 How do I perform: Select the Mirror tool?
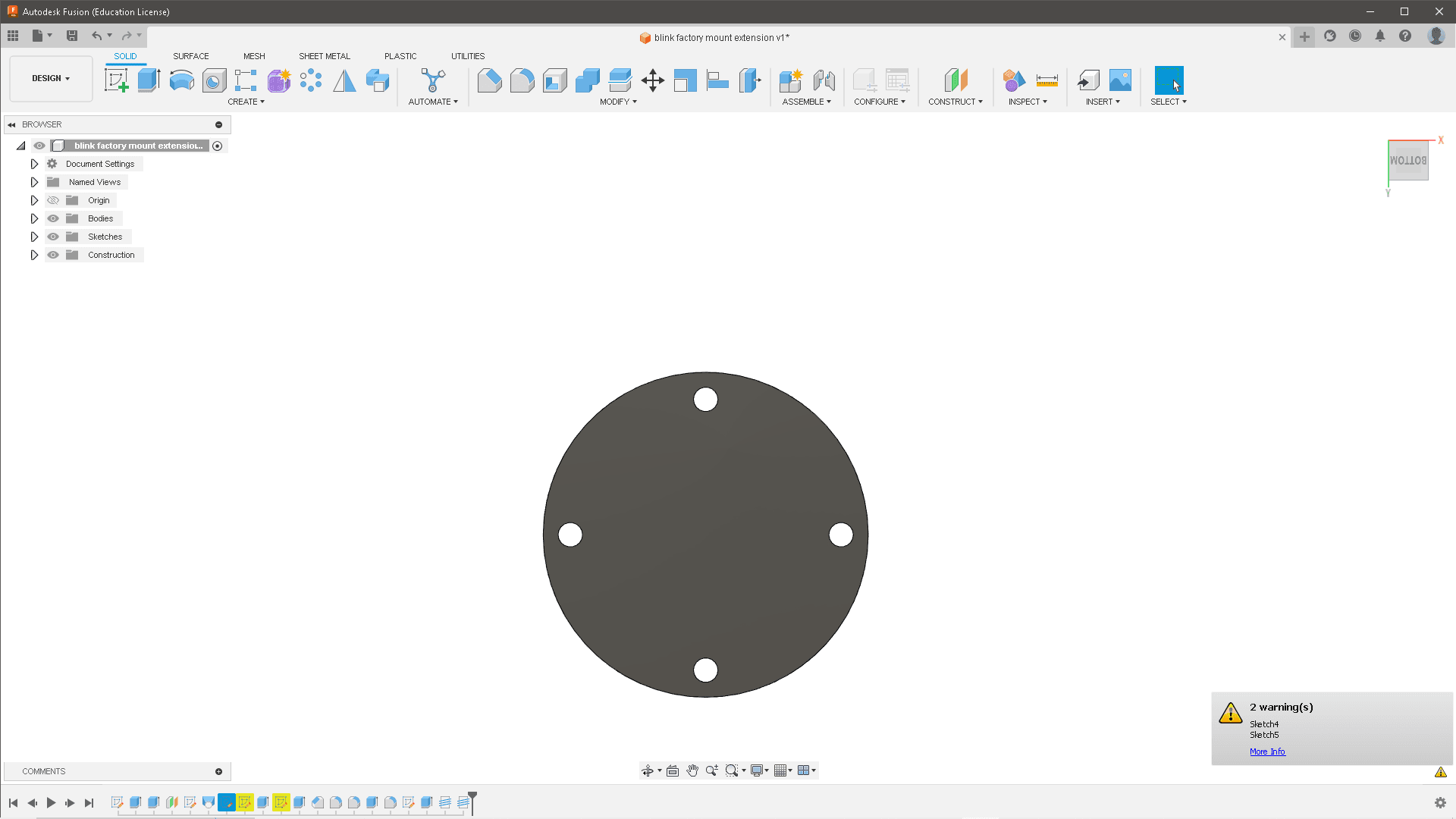344,80
